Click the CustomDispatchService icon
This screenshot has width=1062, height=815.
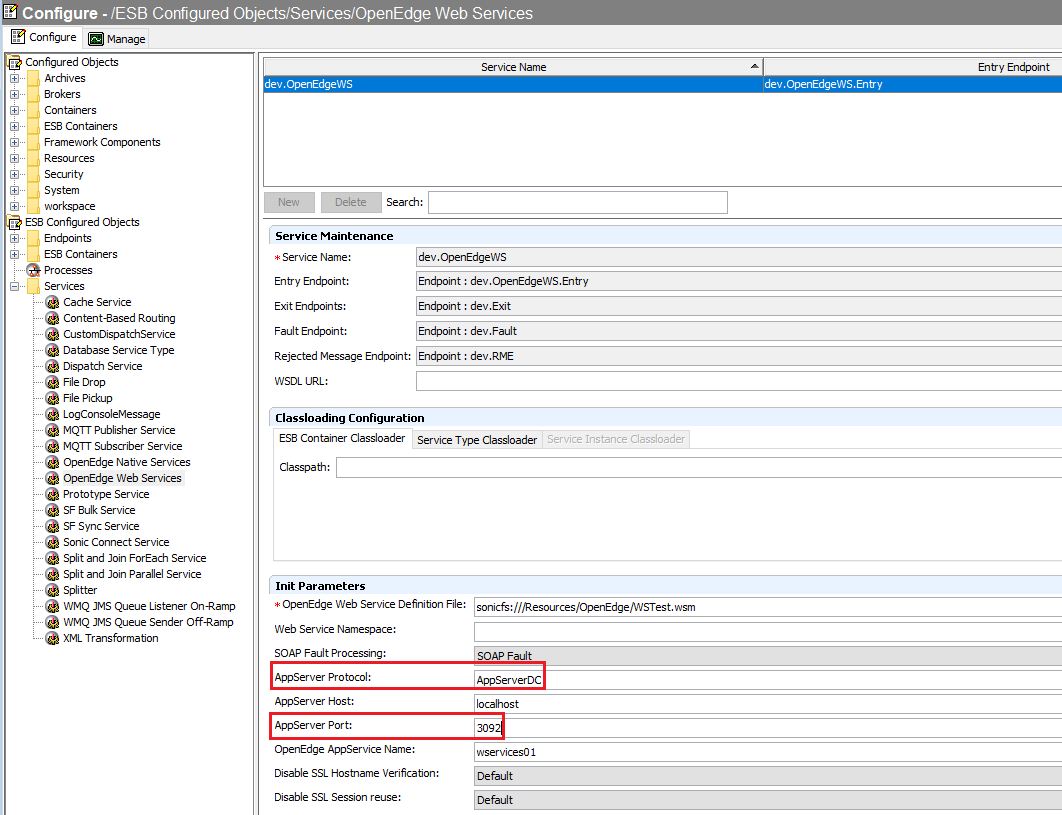point(52,334)
